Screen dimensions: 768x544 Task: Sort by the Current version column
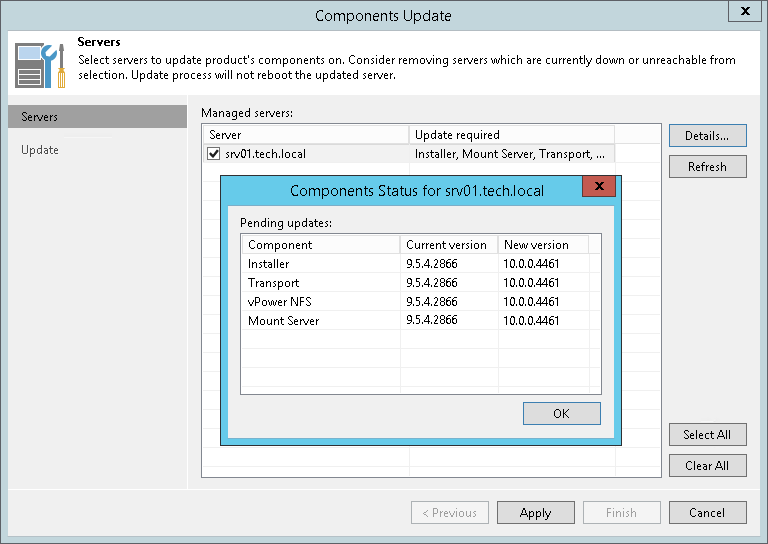click(448, 244)
